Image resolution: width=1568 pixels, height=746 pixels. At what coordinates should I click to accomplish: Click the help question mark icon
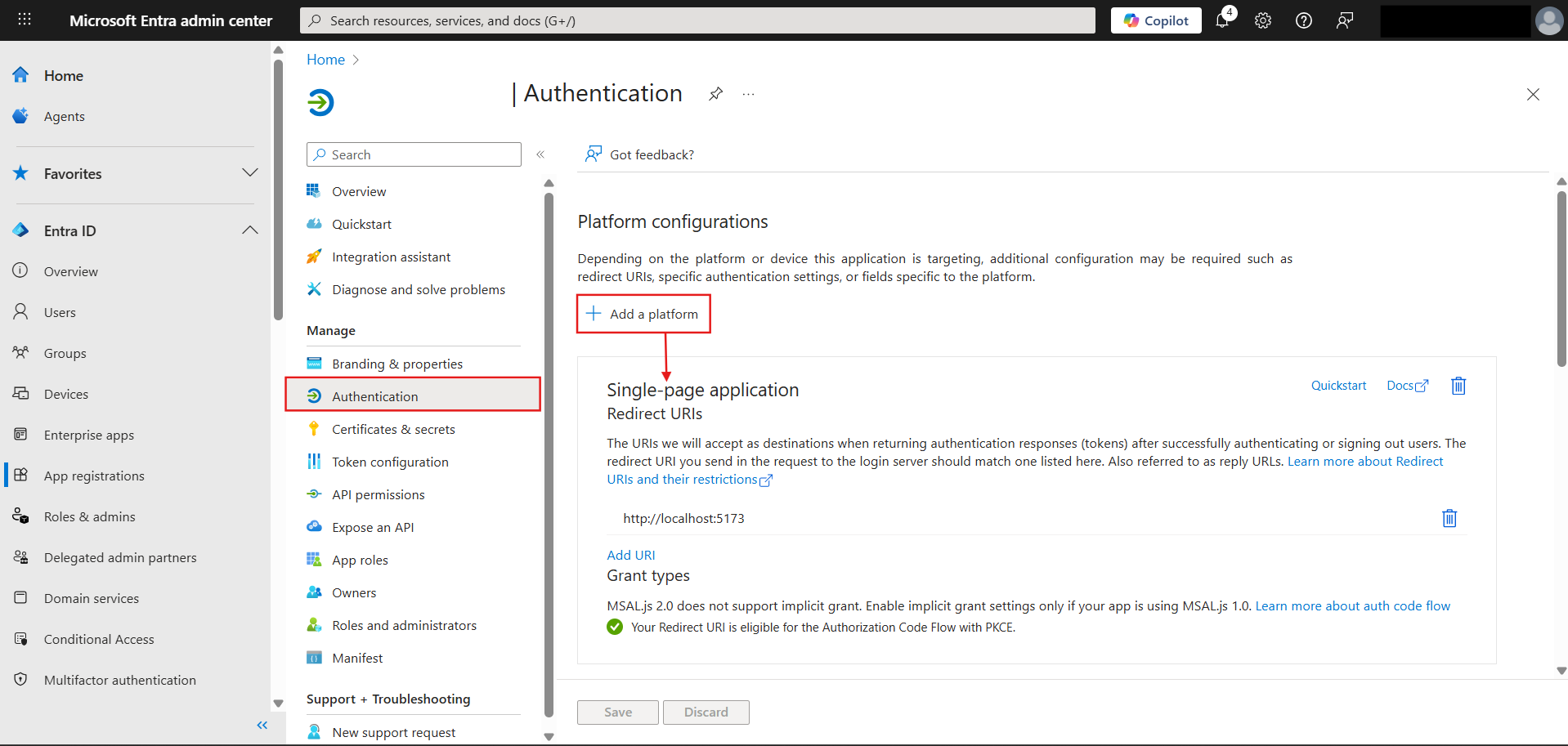point(1304,20)
